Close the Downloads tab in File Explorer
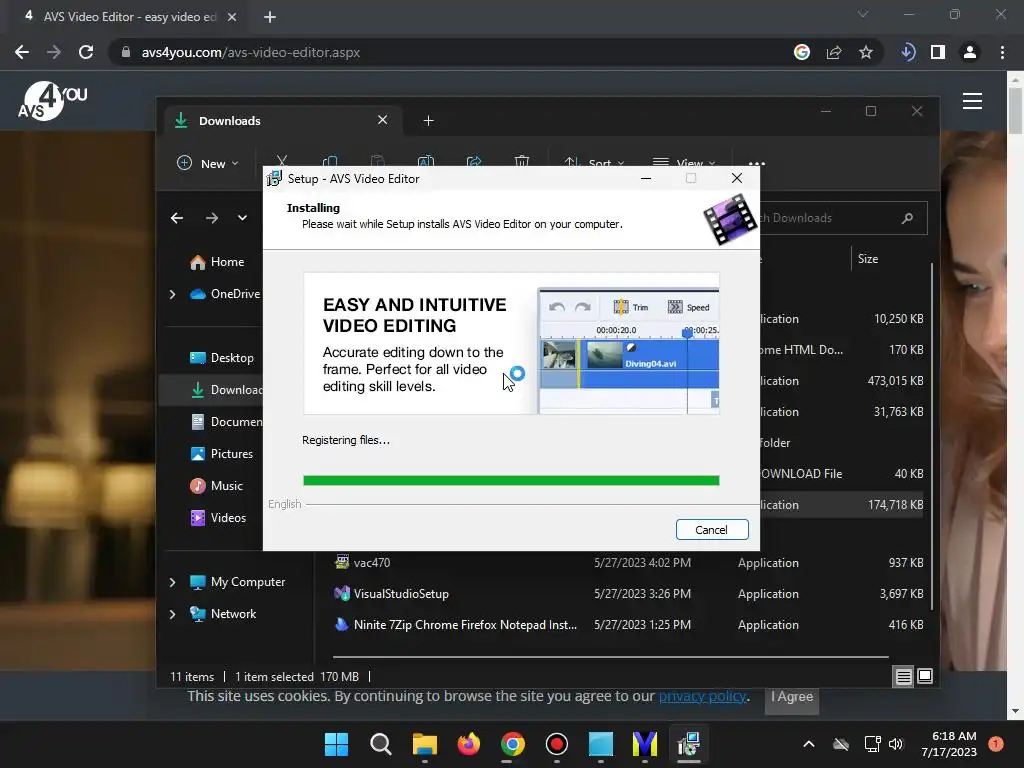Image resolution: width=1024 pixels, height=768 pixels. (383, 120)
